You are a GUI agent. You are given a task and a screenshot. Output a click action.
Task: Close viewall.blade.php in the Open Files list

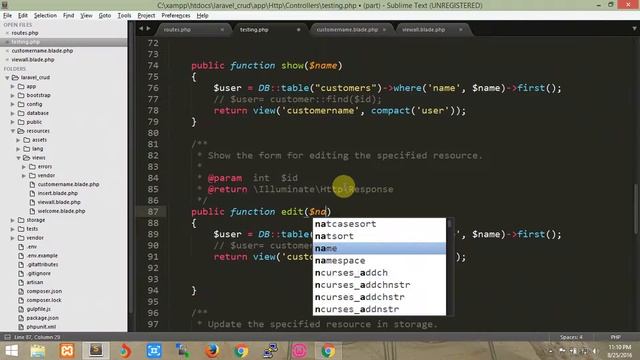click(7, 60)
